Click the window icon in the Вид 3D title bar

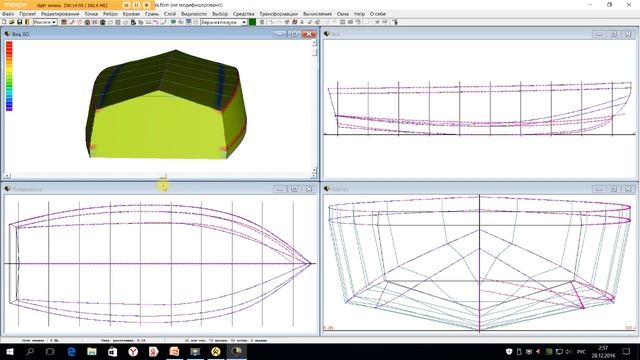[x=7, y=34]
